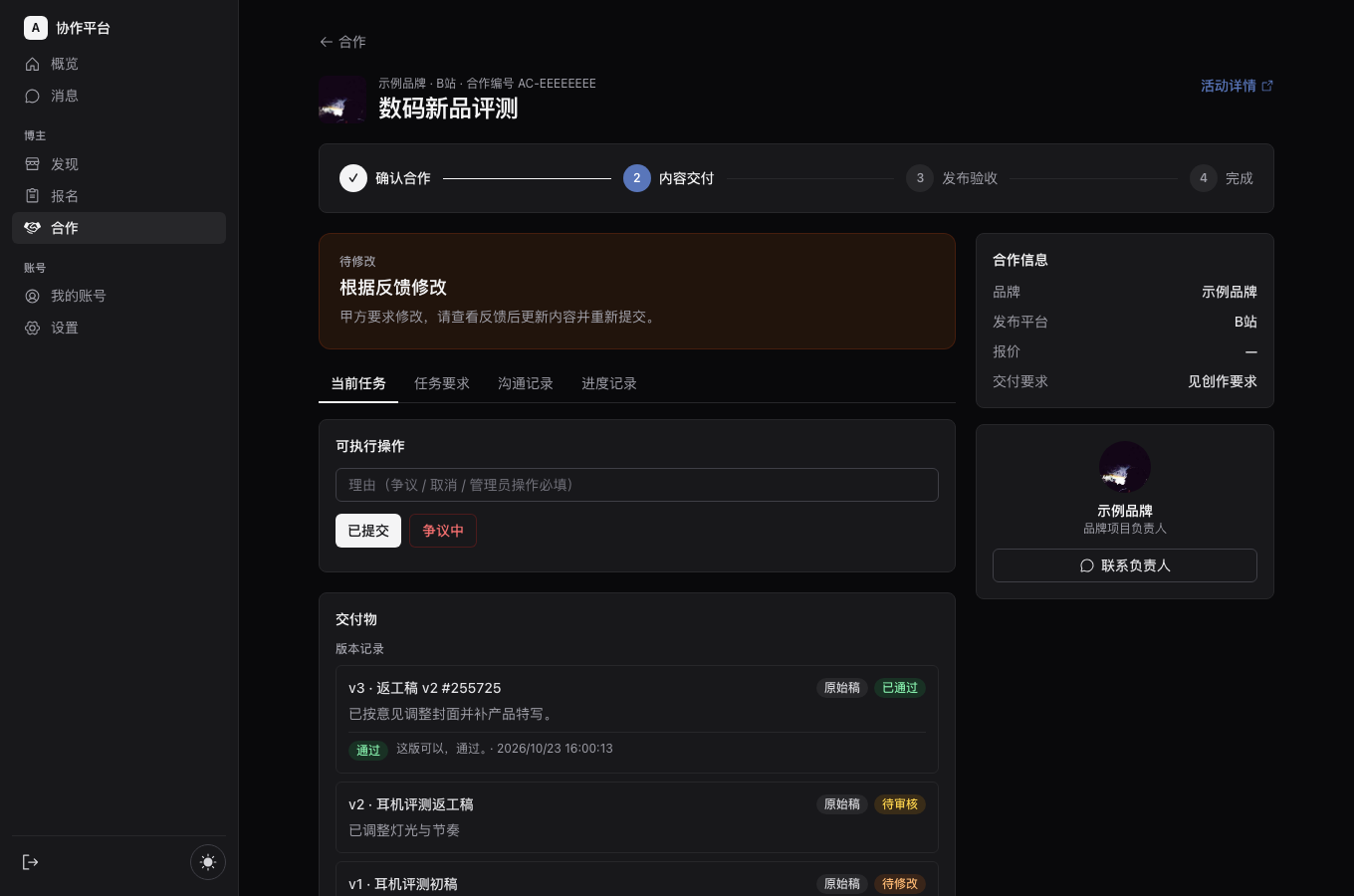Click the 根据反馈修改 heading in banner
1354x896 pixels.
(x=393, y=288)
